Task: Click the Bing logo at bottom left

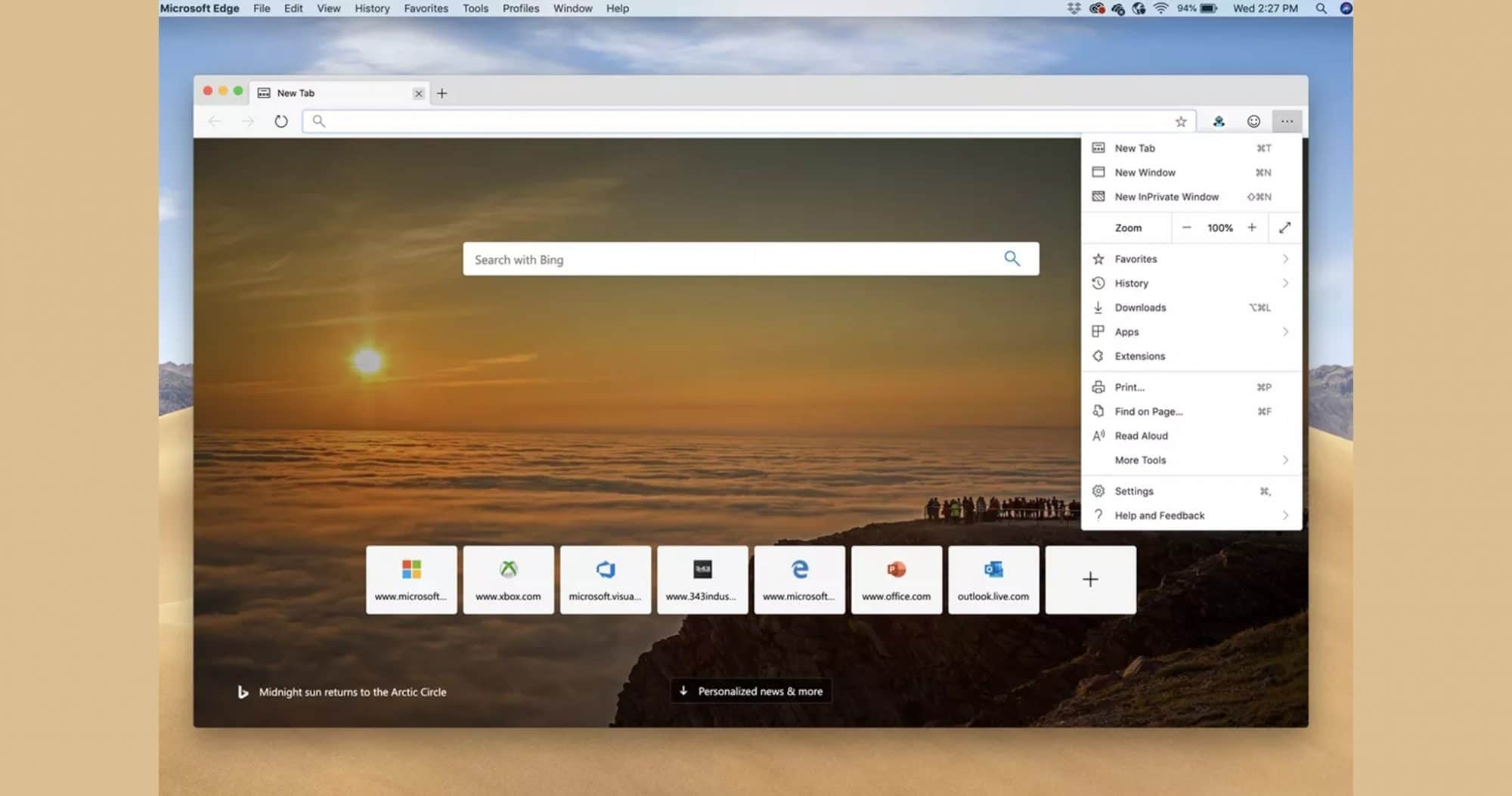Action: pyautogui.click(x=242, y=692)
